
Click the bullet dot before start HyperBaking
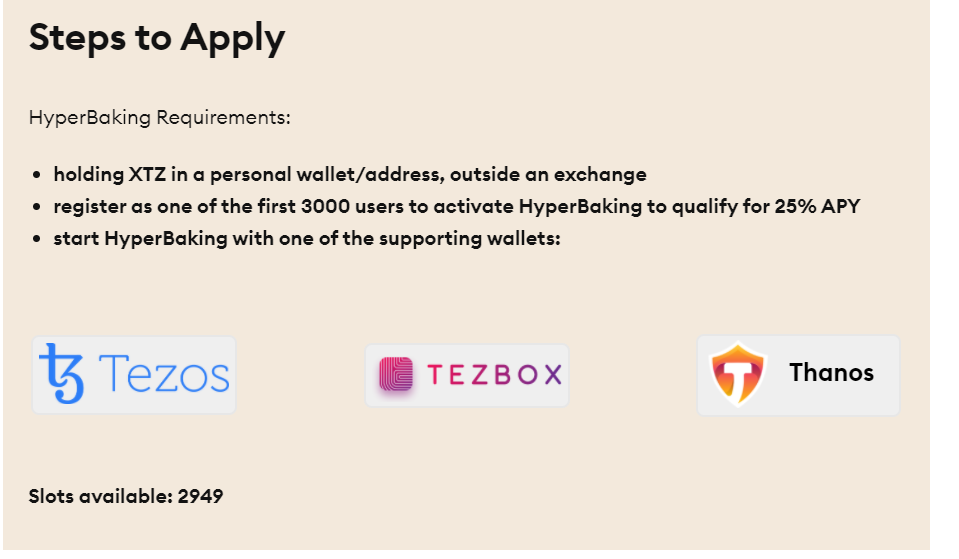coord(37,239)
